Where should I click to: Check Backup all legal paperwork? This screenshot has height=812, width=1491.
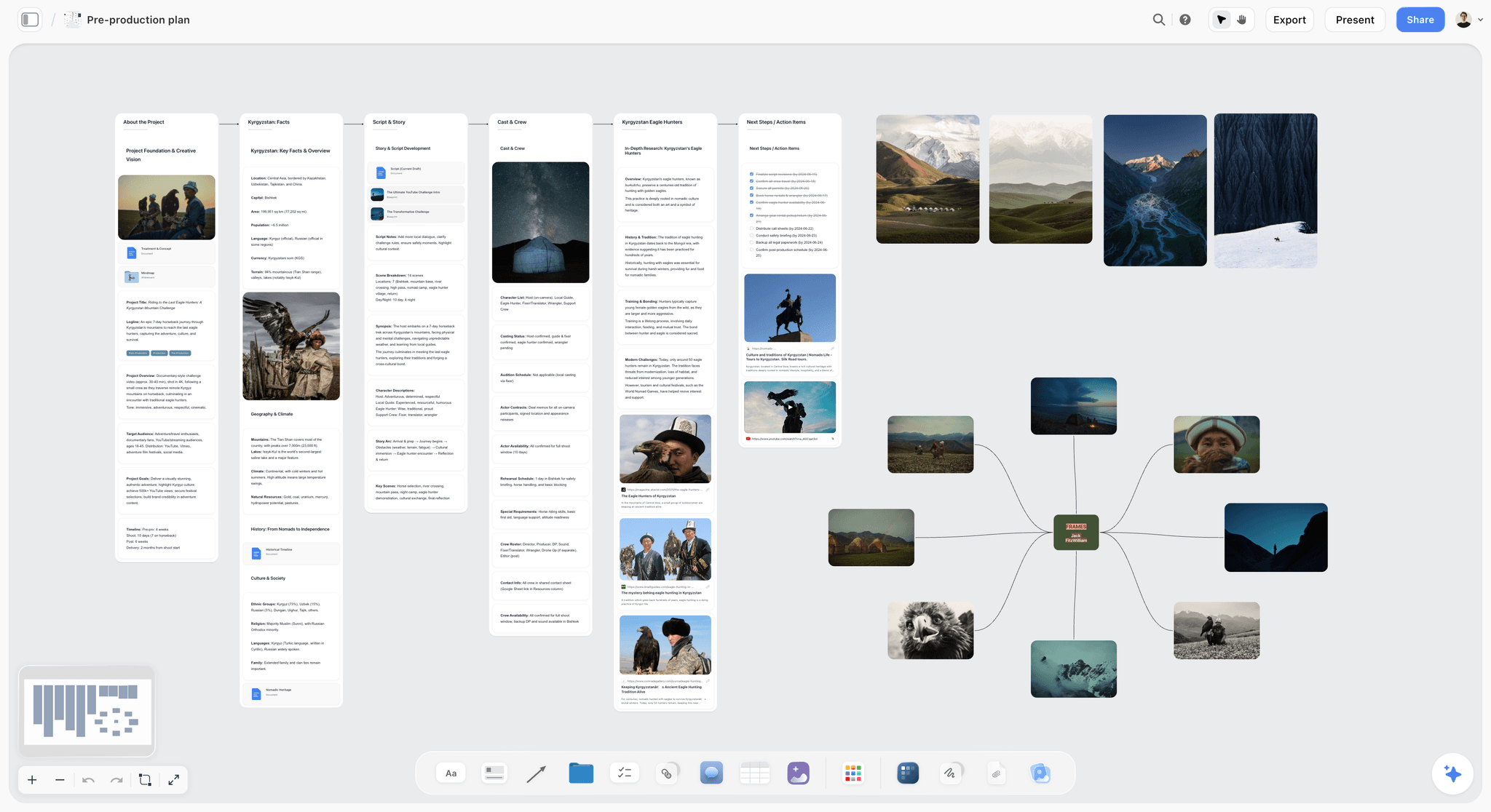[x=751, y=242]
